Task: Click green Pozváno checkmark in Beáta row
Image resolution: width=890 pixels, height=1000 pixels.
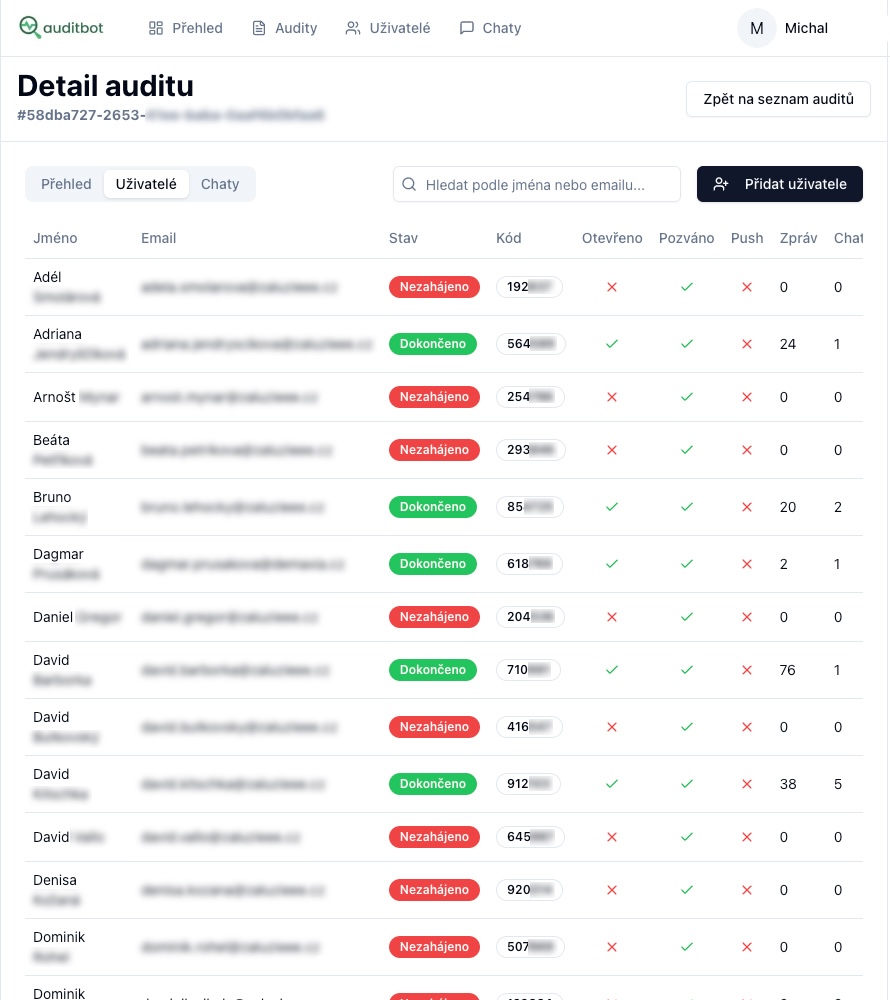Action: tap(687, 450)
